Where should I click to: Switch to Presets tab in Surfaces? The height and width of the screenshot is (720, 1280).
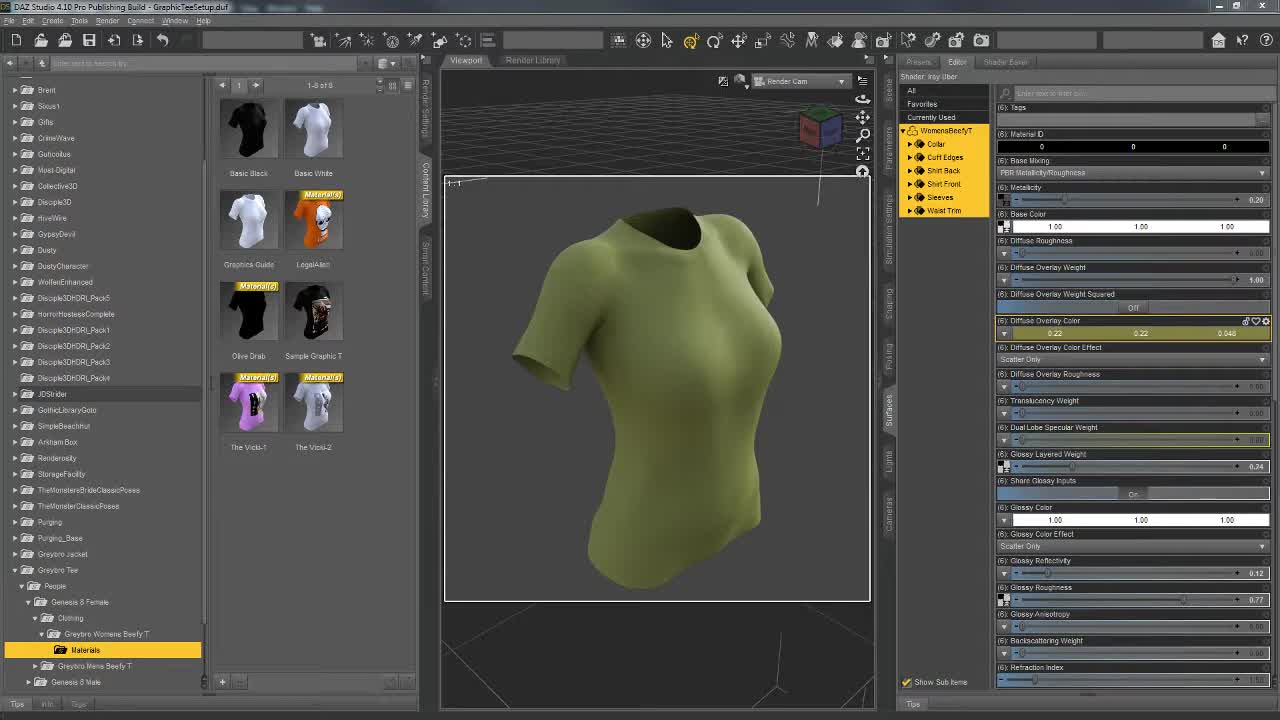[918, 62]
